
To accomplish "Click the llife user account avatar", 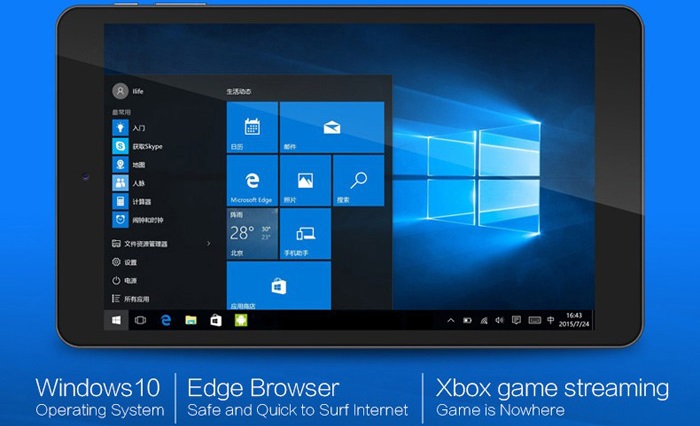I will [120, 91].
